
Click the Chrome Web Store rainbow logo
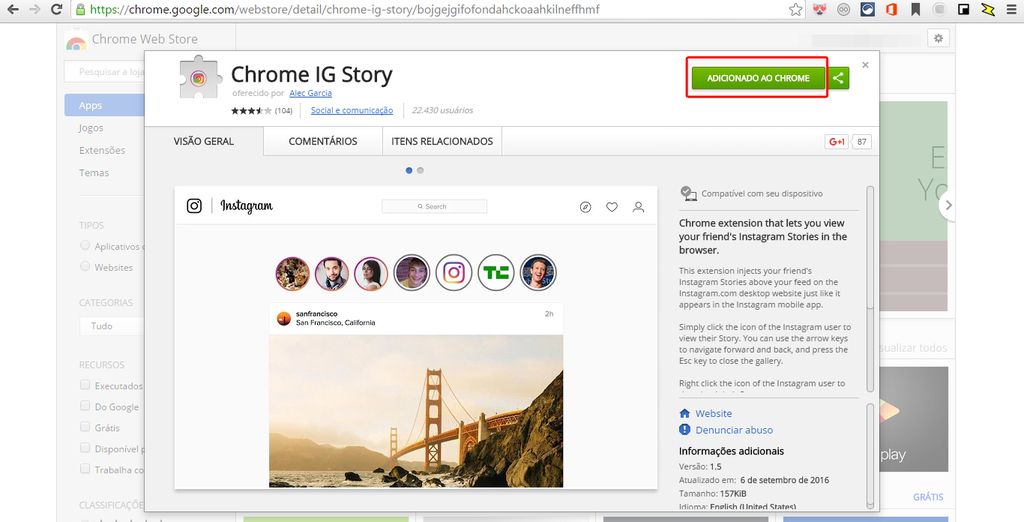[76, 41]
